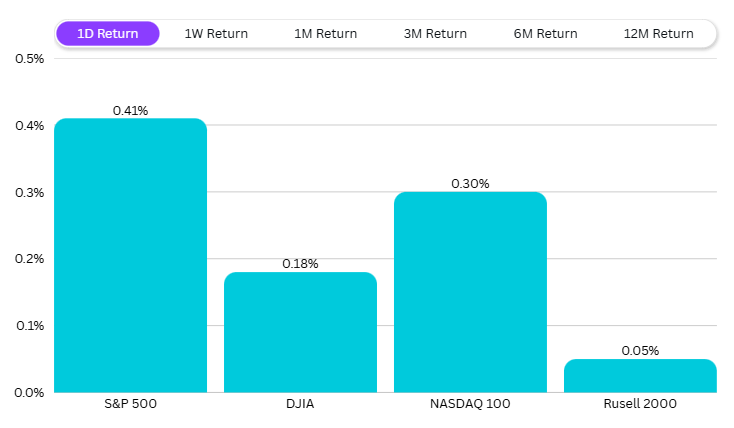Switch to 6M Return tab
734x428 pixels.
point(545,33)
